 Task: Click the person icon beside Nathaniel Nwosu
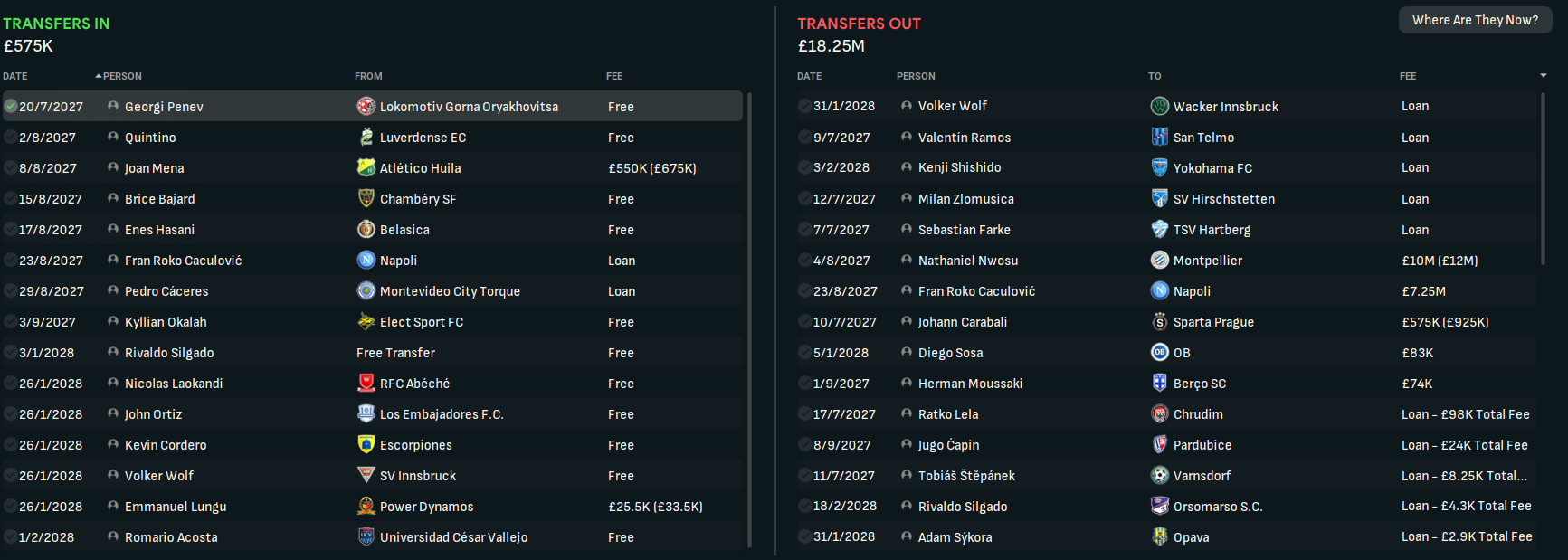(x=907, y=261)
